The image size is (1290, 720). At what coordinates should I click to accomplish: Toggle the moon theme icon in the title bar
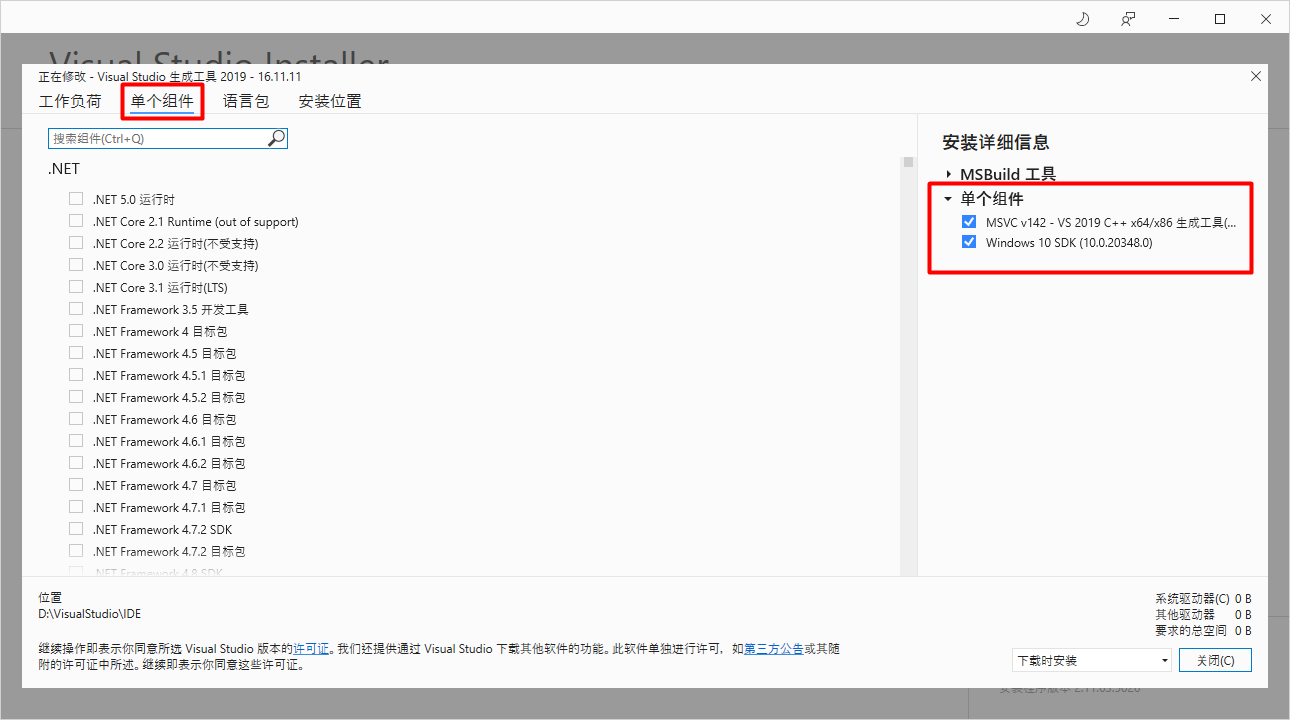1082,19
